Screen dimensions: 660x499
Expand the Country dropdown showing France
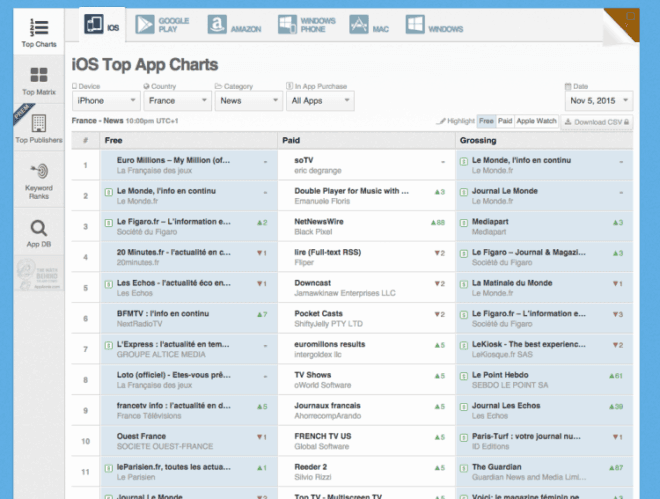[x=174, y=101]
